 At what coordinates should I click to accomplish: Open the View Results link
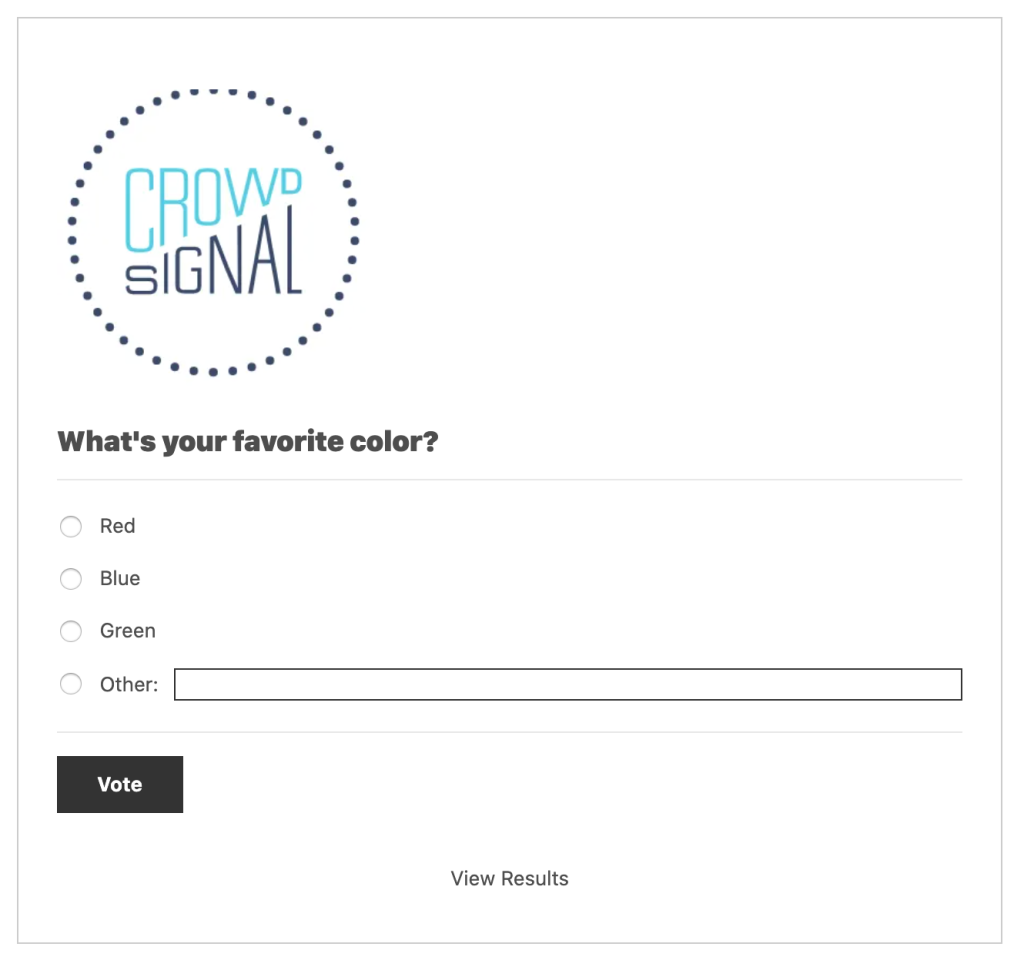point(509,879)
